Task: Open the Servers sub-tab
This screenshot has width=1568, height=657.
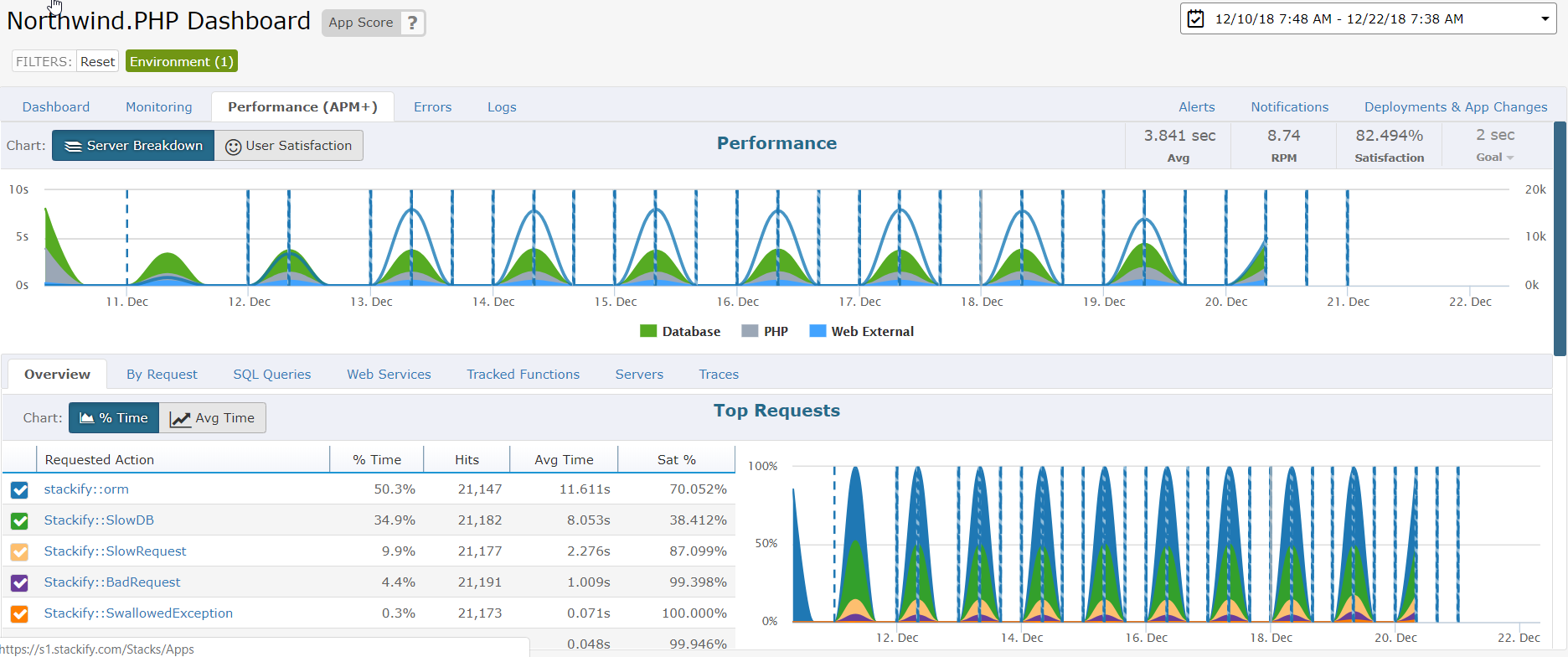Action: tap(639, 374)
